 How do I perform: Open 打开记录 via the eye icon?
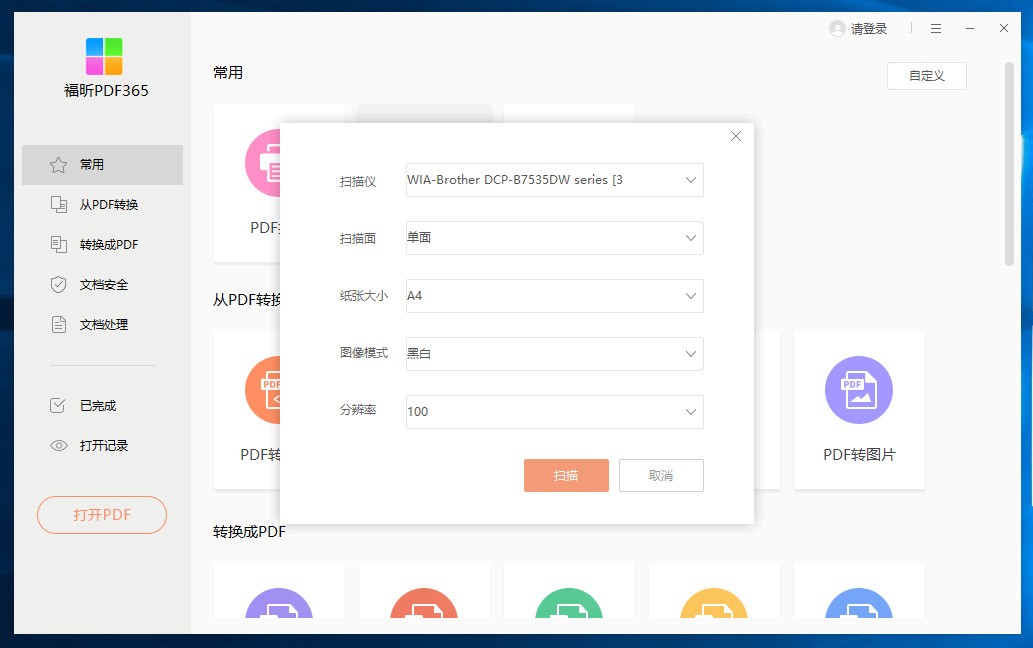58,445
